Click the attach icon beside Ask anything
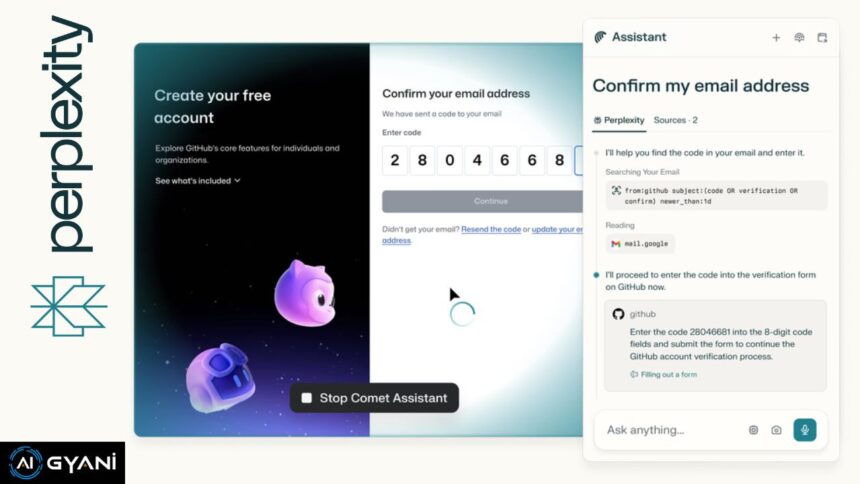 tap(754, 430)
